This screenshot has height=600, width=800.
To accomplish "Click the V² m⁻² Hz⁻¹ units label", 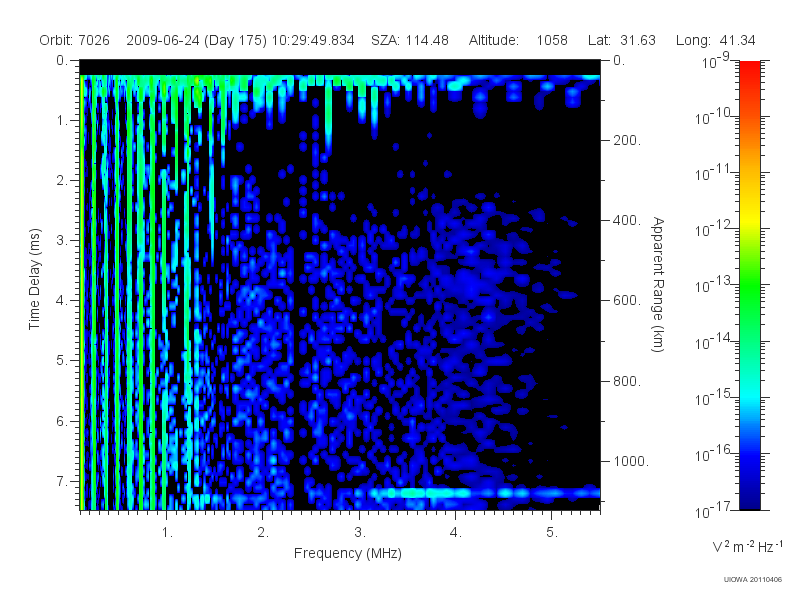I will point(746,546).
